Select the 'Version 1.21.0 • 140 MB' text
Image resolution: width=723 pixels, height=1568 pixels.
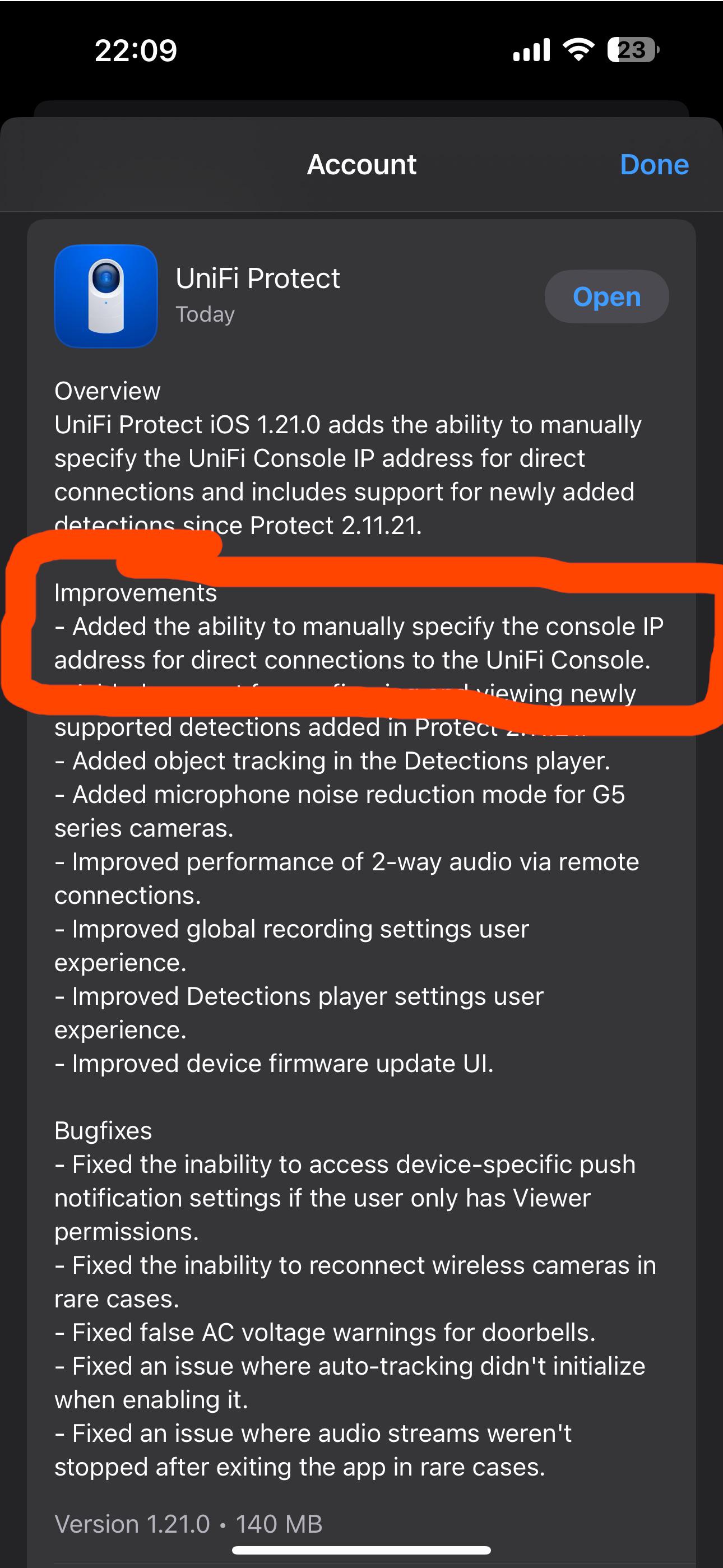pyautogui.click(x=187, y=1525)
